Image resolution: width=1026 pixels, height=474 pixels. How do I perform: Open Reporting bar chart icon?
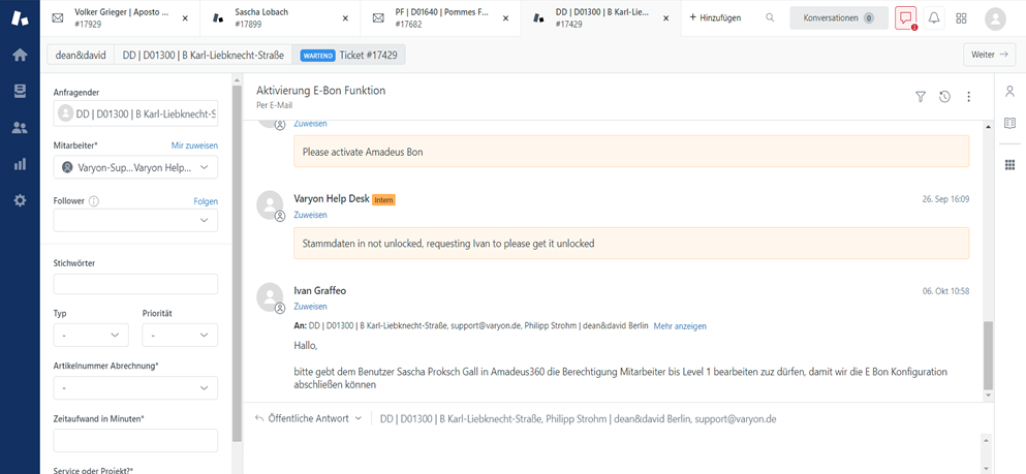coord(19,164)
